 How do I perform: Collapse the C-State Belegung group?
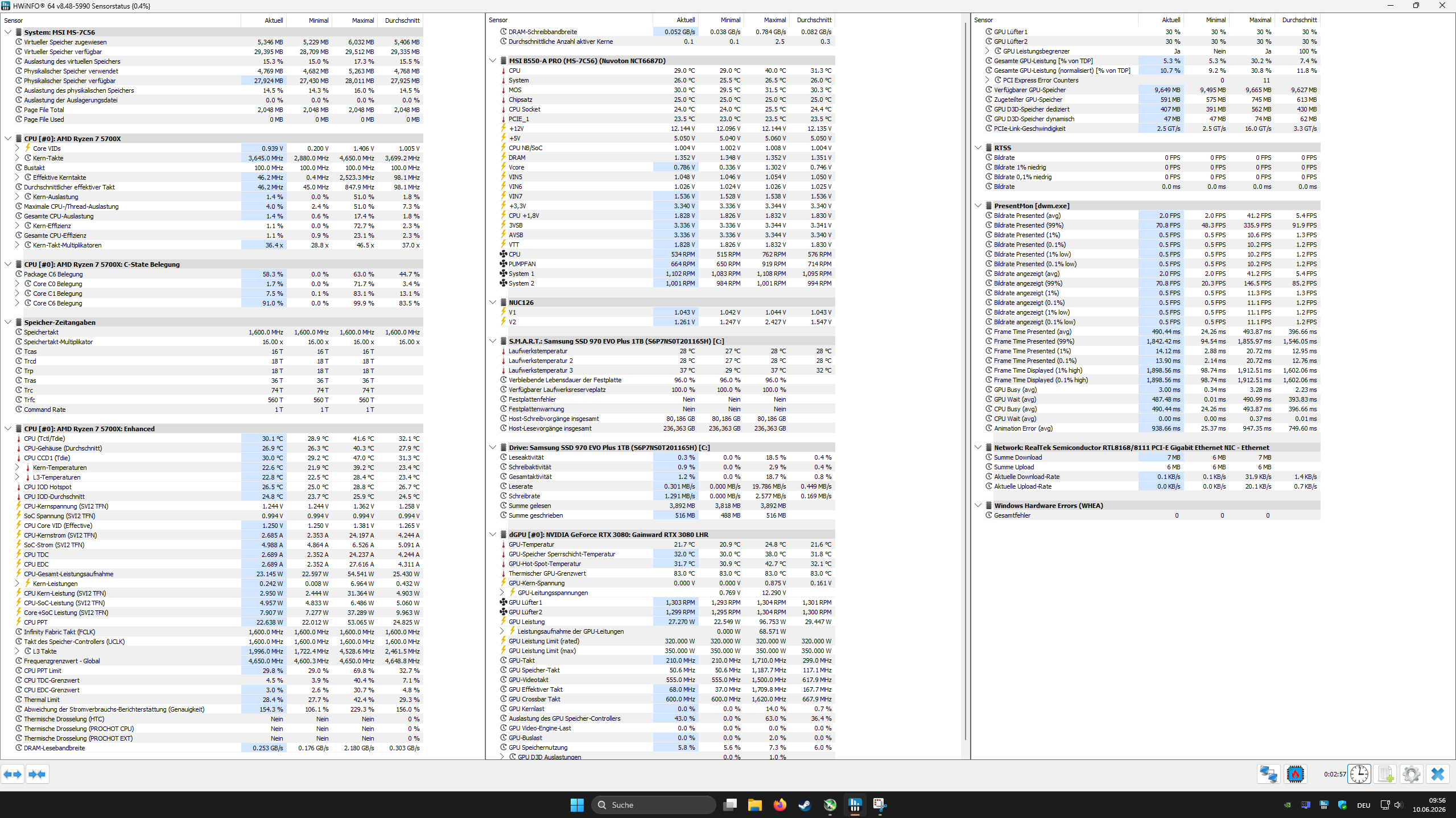click(8, 265)
